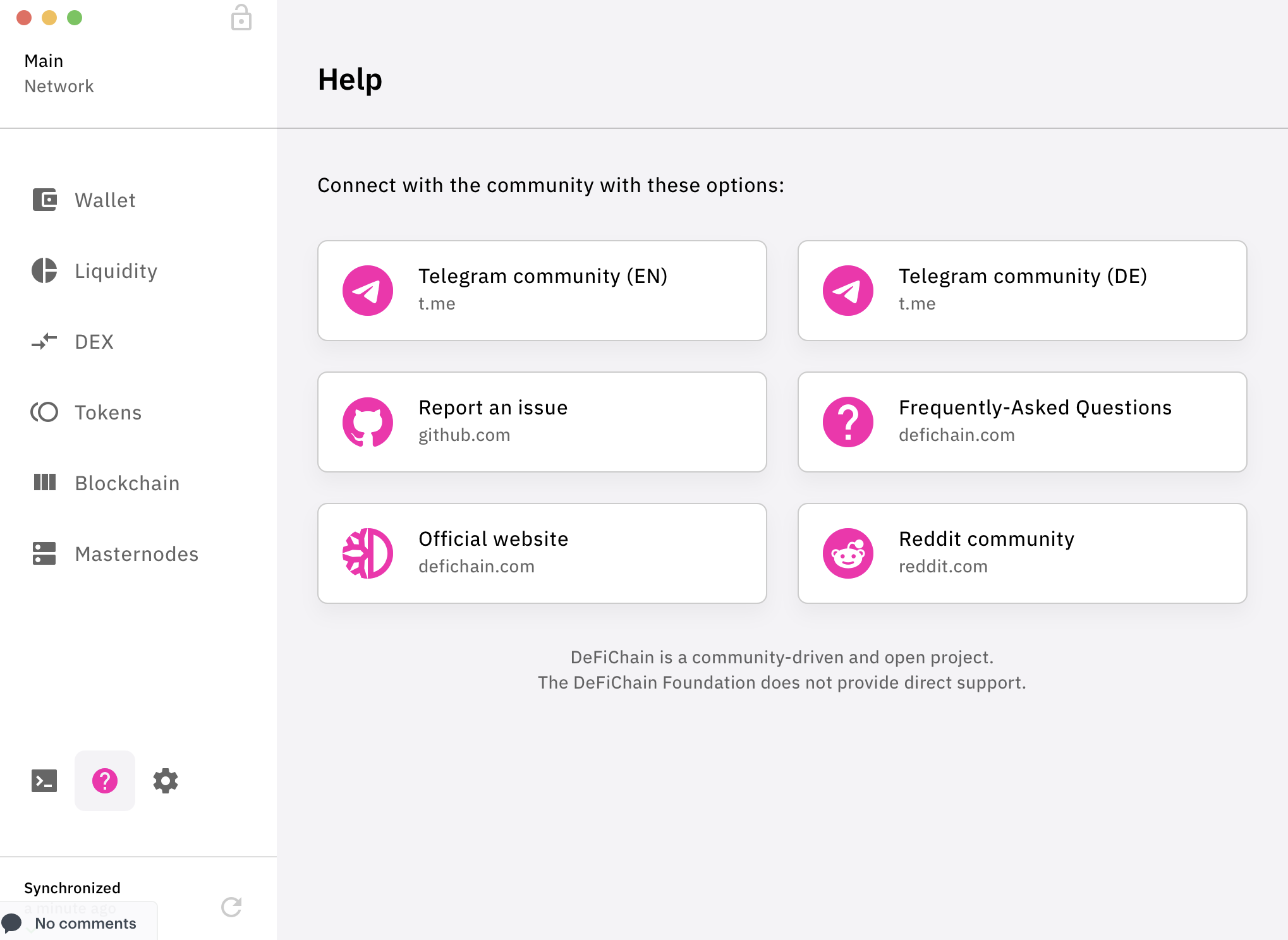Click the No comments chat bubble
The width and height of the screenshot is (1288, 940).
[11, 923]
